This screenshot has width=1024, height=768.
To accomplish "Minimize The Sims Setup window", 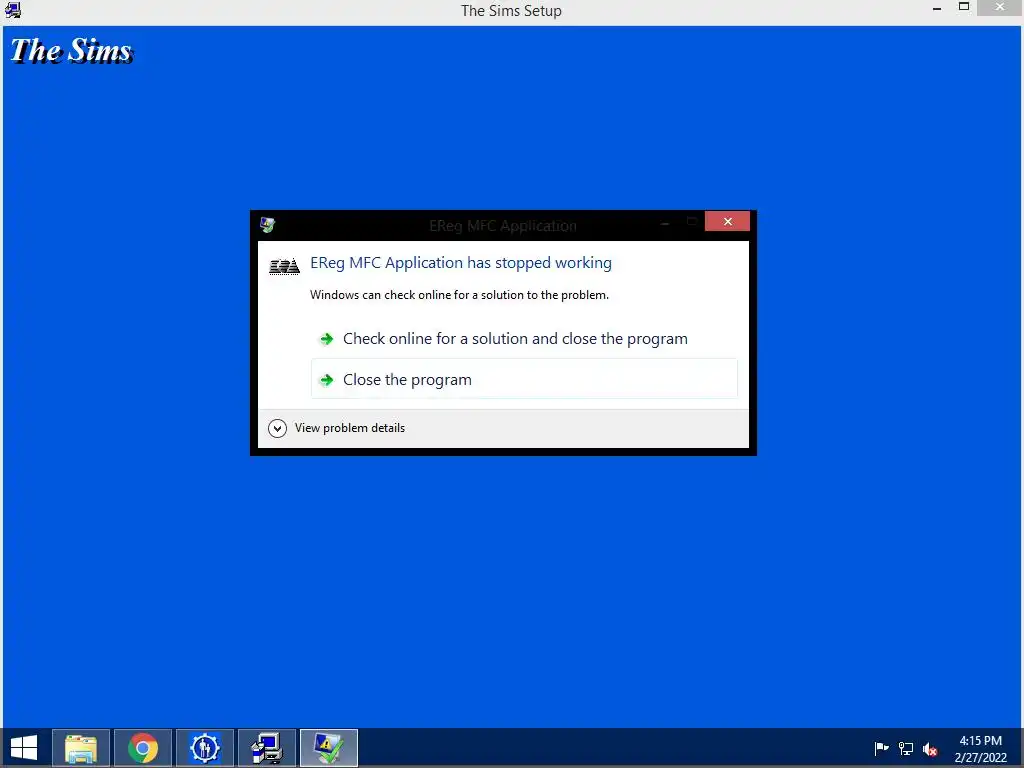I will click(x=936, y=8).
